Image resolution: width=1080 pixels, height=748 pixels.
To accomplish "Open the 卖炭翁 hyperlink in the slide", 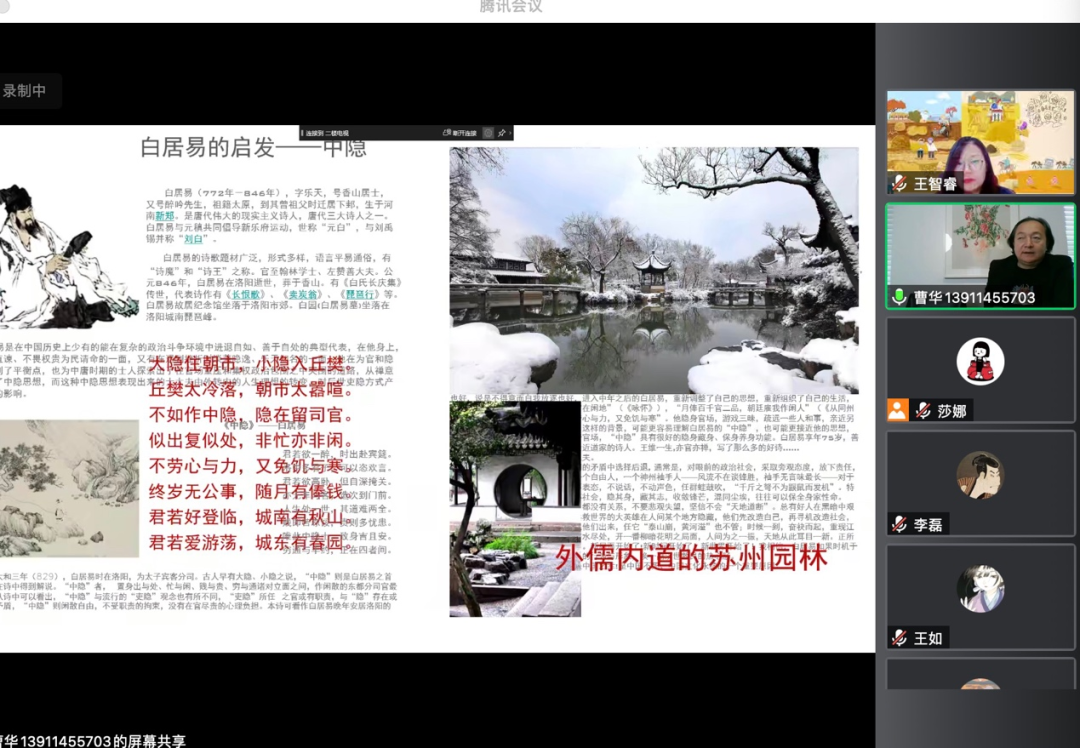I will pos(304,295).
